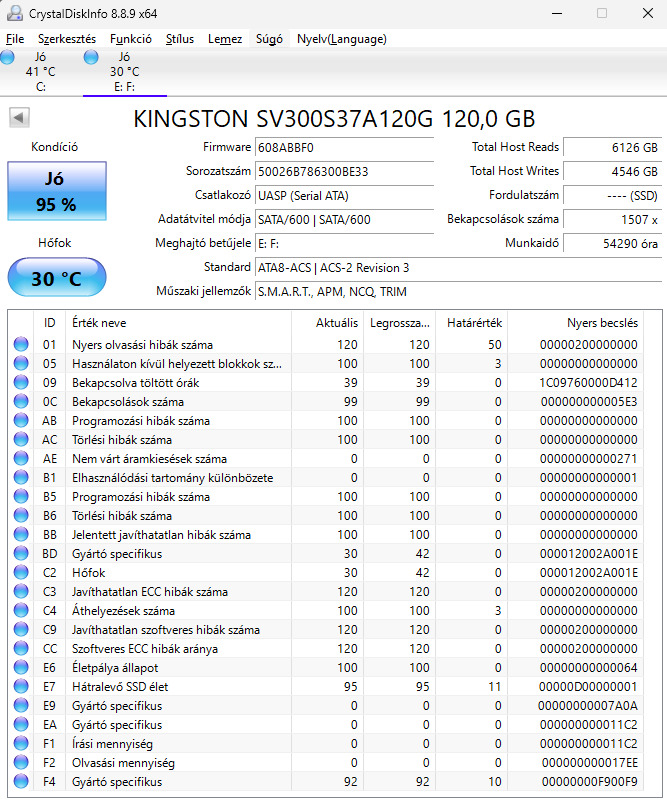667x800 pixels.
Task: Click raw value 00000000F900F9
Action: 589,782
